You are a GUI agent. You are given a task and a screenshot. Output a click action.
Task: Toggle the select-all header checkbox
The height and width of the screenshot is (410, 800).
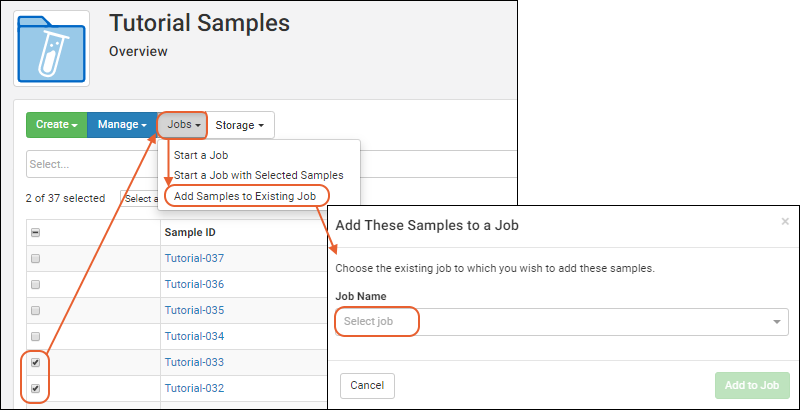[x=36, y=233]
